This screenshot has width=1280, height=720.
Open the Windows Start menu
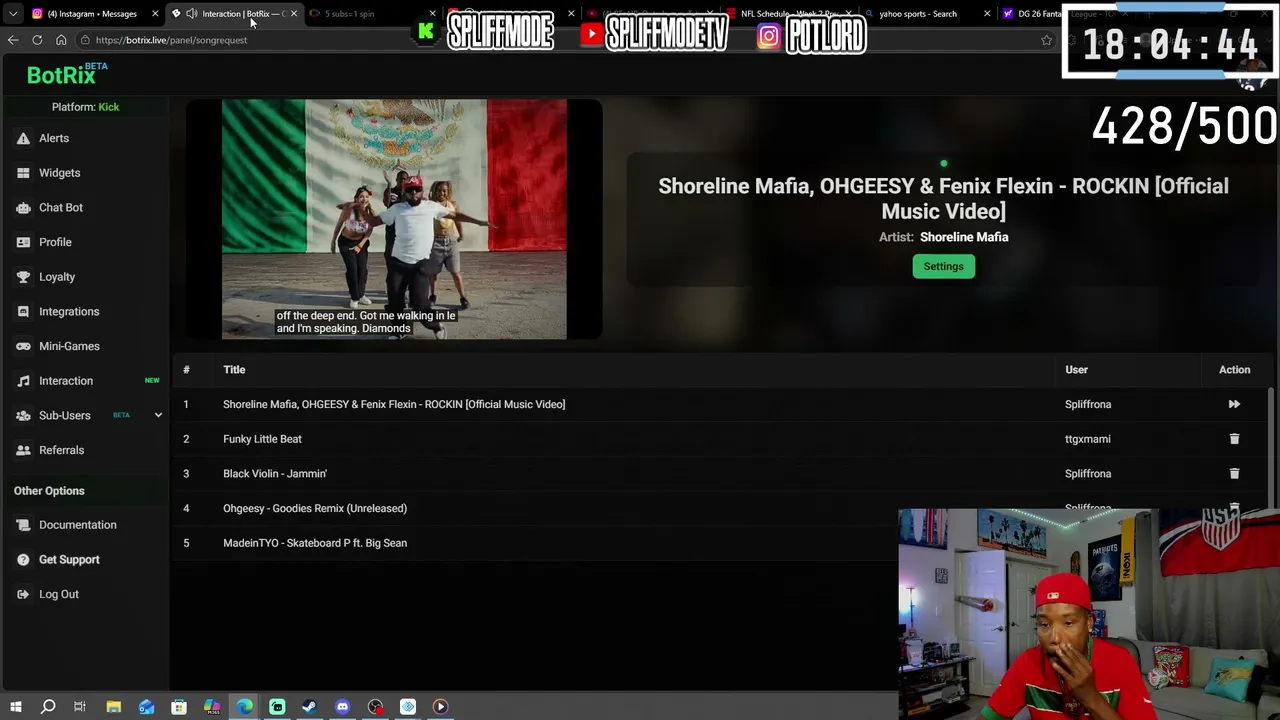click(15, 707)
